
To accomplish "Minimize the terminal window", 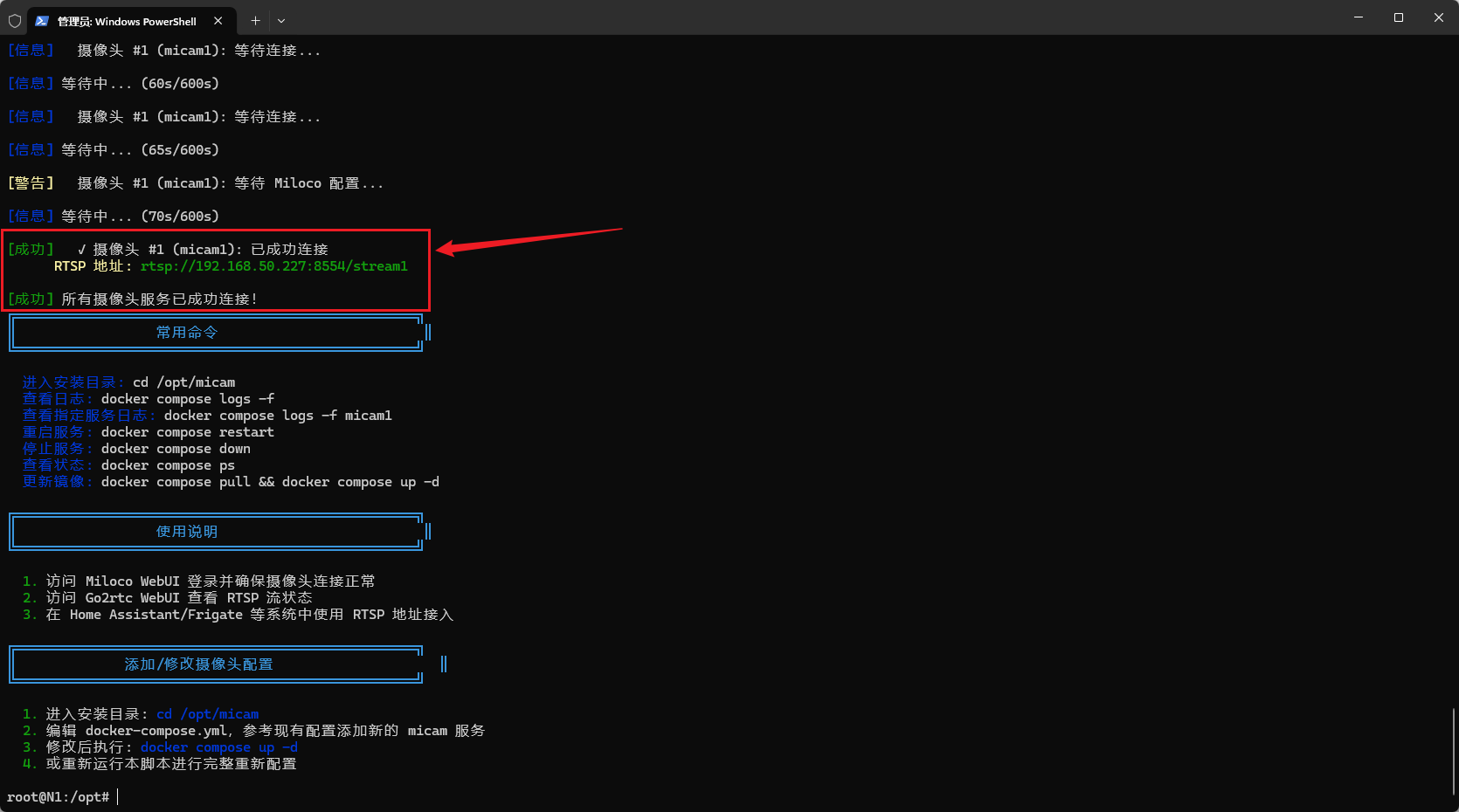I will pos(1359,17).
